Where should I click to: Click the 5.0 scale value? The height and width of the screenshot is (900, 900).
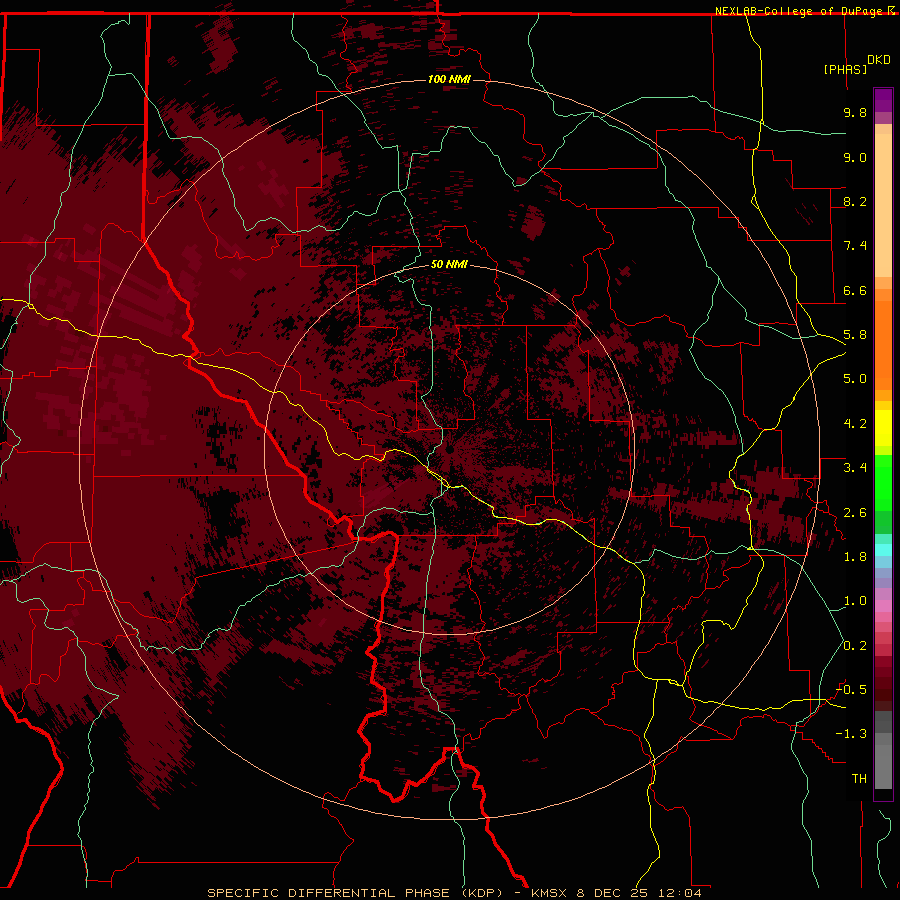click(x=855, y=379)
